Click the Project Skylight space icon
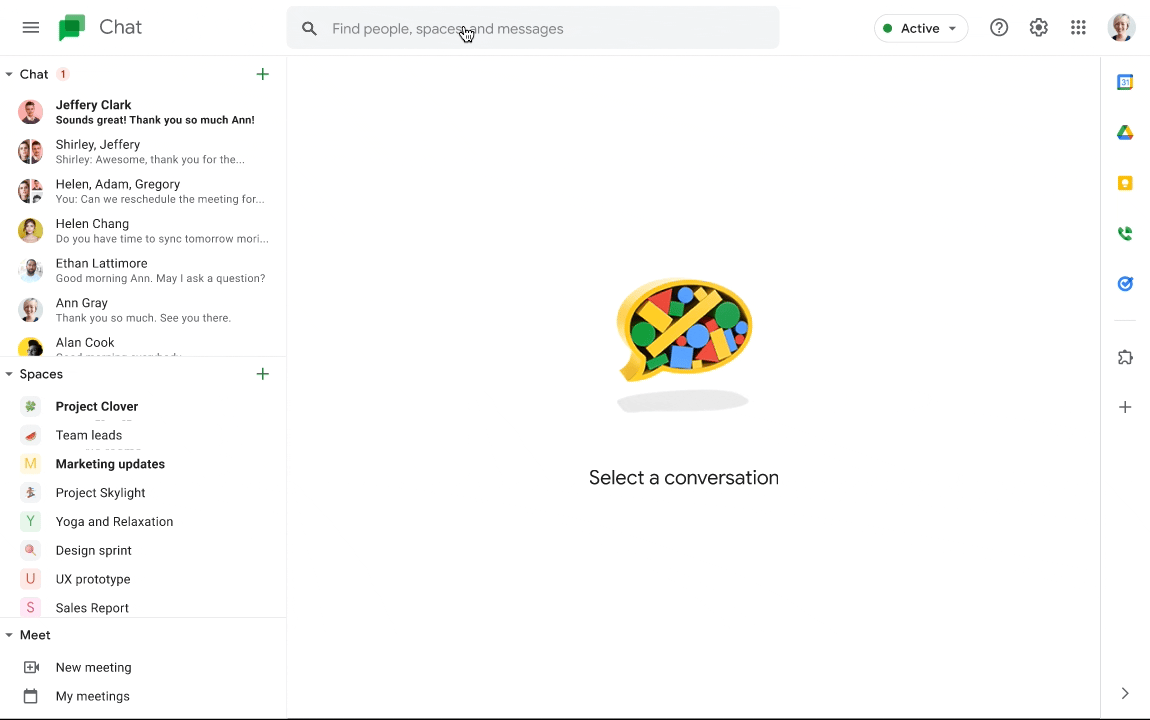The width and height of the screenshot is (1150, 720). point(30,493)
